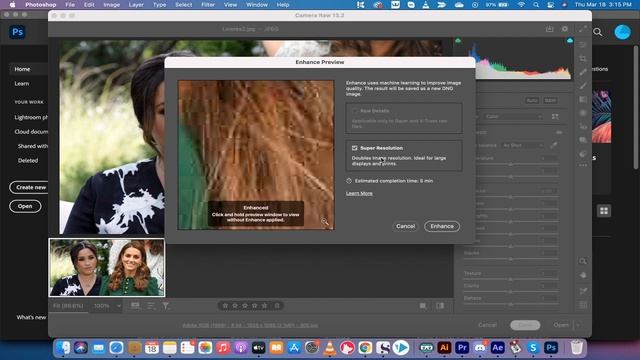Image resolution: width=640 pixels, height=360 pixels.
Task: Open the Layer menu
Action: point(136,5)
